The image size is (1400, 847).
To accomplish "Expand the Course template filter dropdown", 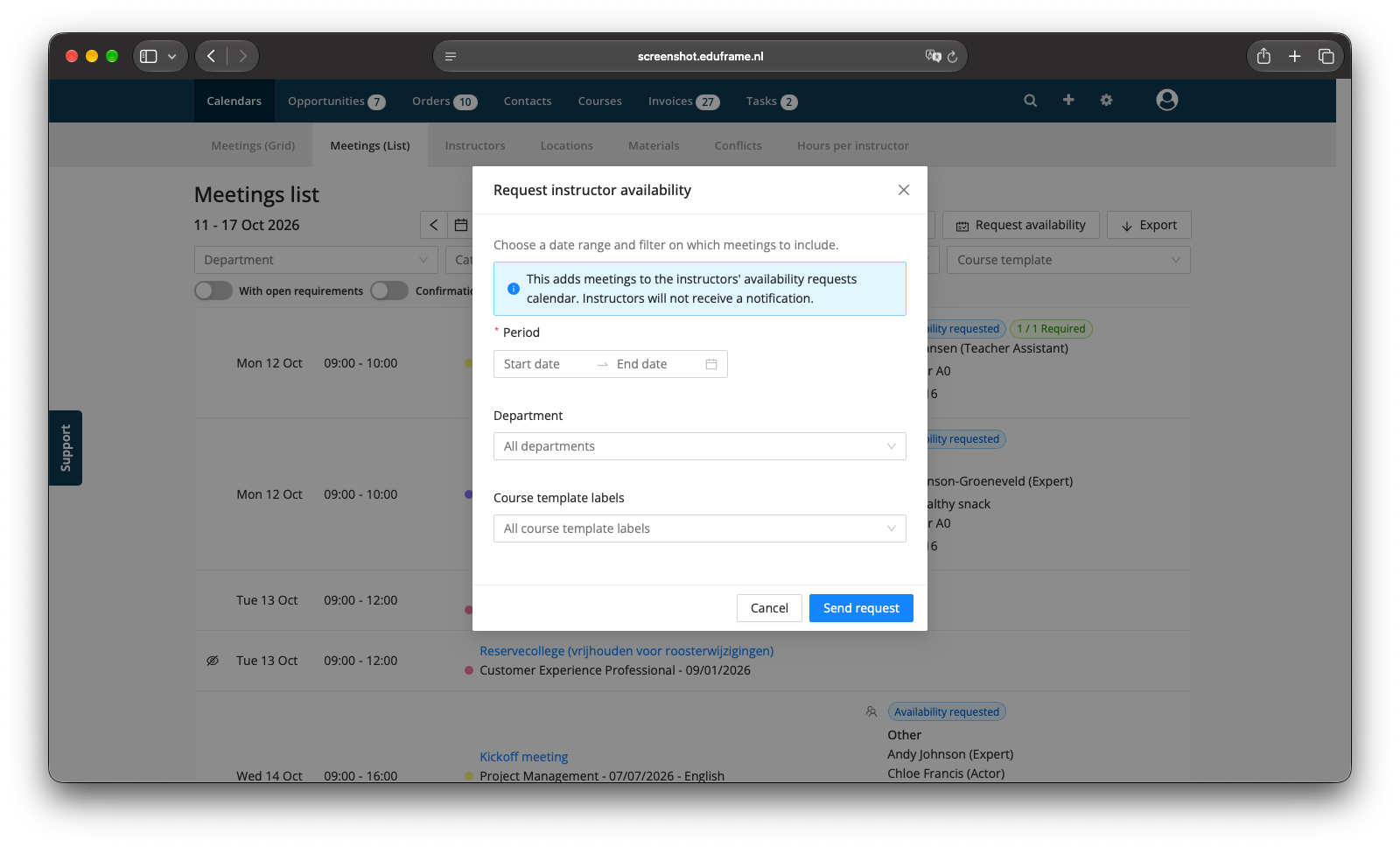I will [1068, 260].
